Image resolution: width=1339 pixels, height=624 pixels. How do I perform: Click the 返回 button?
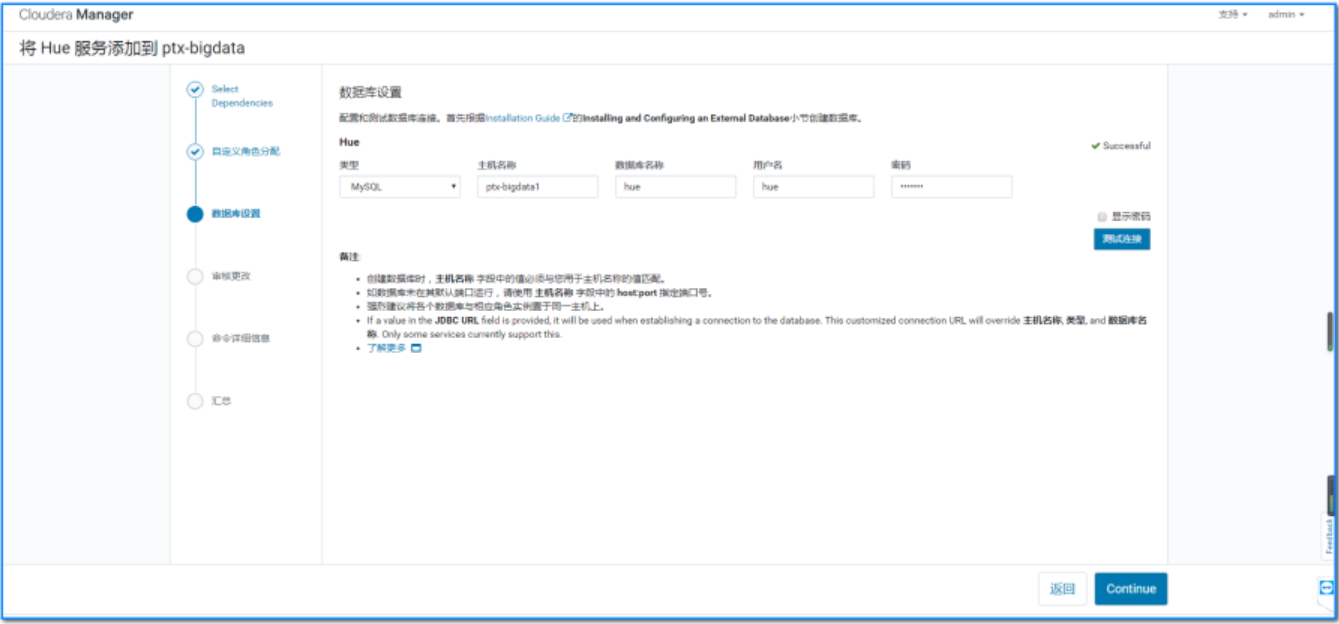click(x=1062, y=589)
